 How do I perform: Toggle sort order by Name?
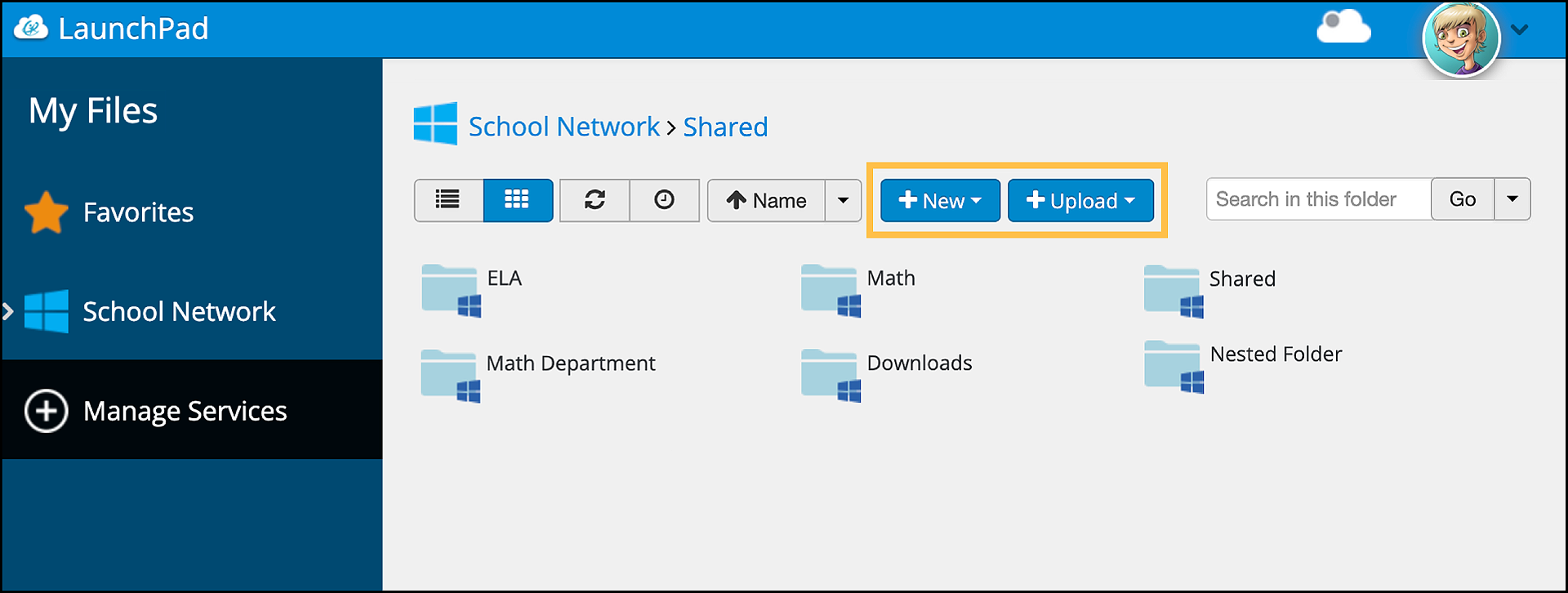tap(766, 200)
